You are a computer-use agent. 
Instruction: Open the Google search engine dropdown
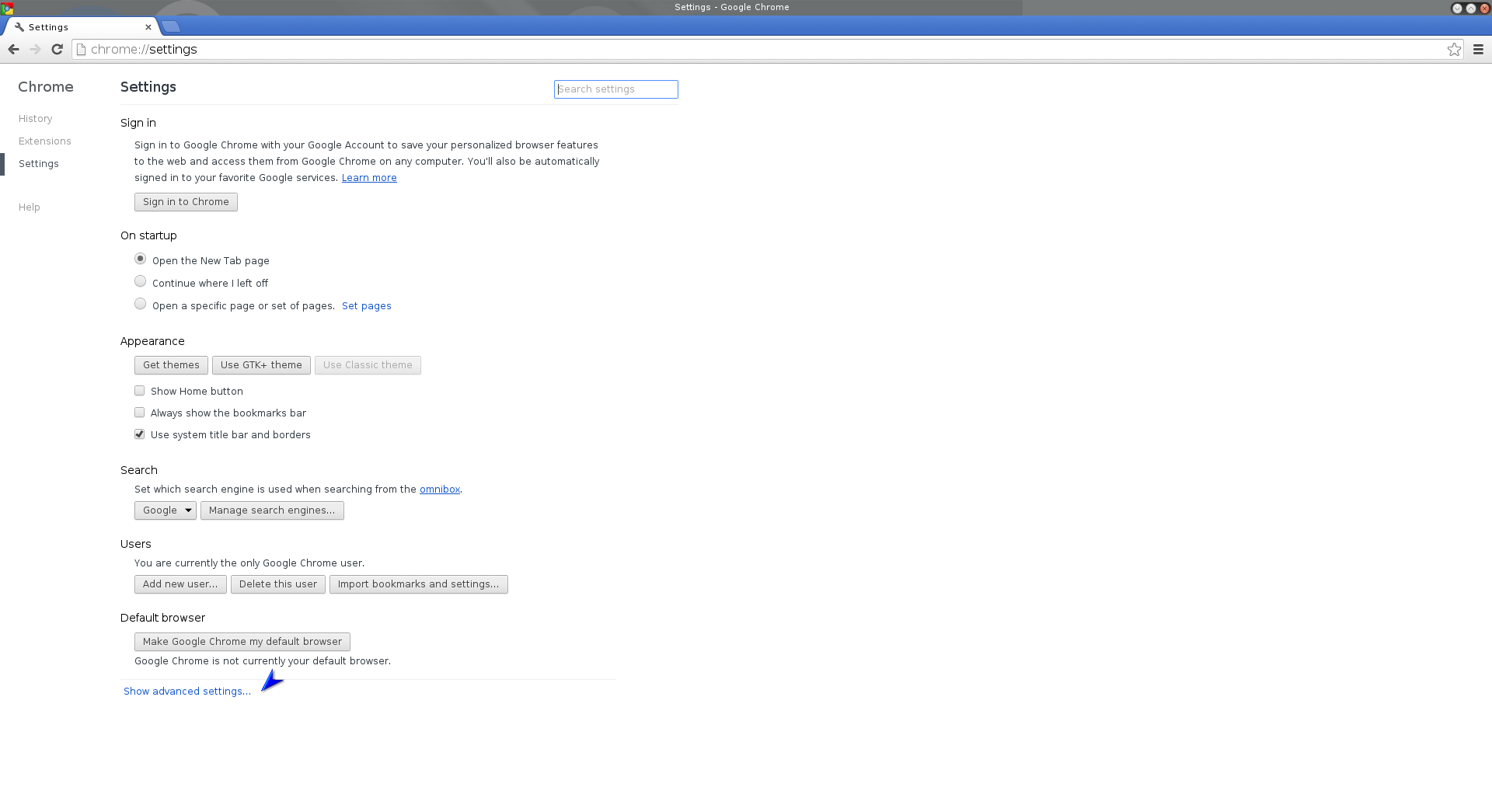click(166, 511)
